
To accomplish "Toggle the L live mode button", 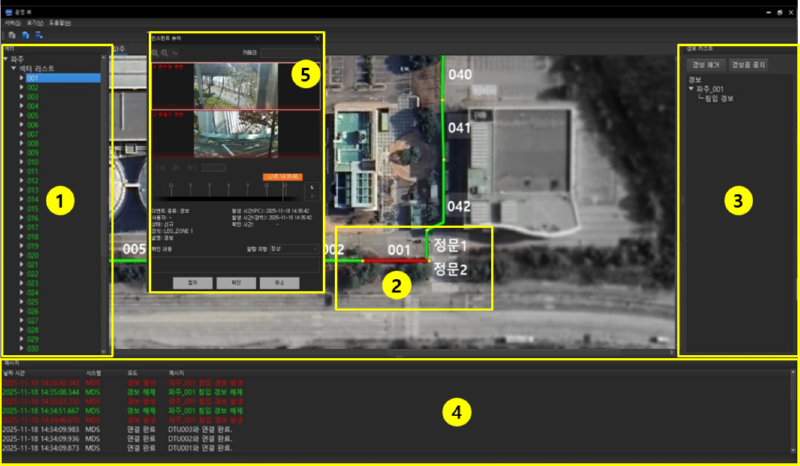I will point(312,187).
